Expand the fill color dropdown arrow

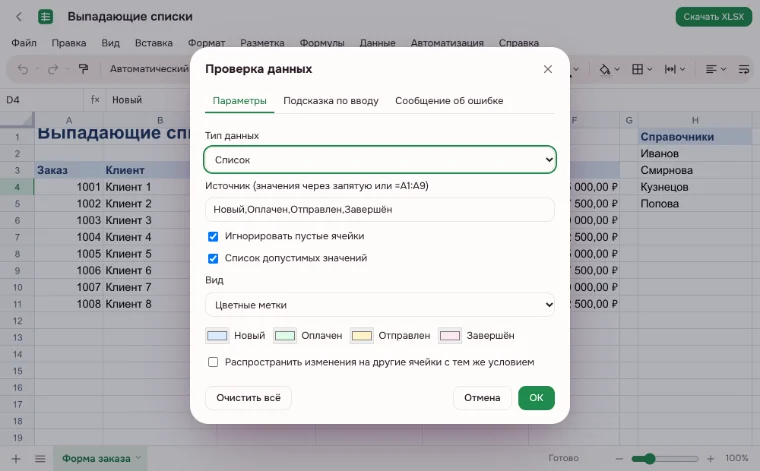[x=617, y=69]
